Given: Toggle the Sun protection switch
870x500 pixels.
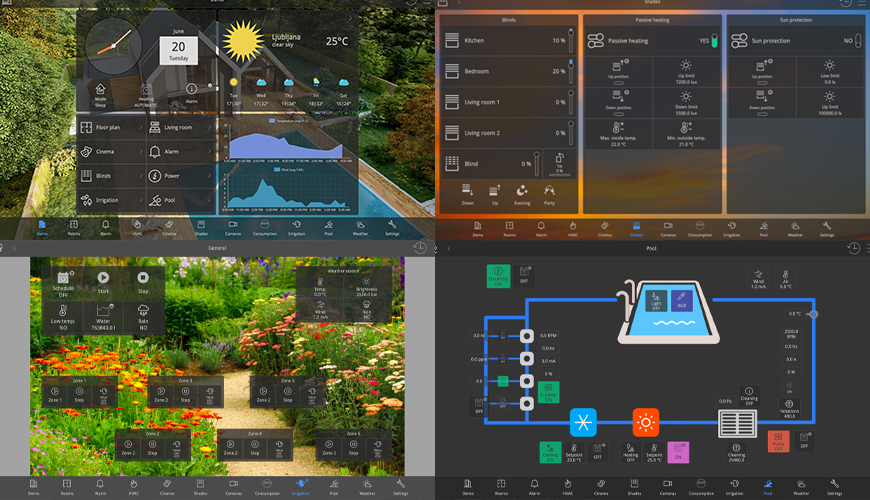Looking at the screenshot, I should coord(858,41).
